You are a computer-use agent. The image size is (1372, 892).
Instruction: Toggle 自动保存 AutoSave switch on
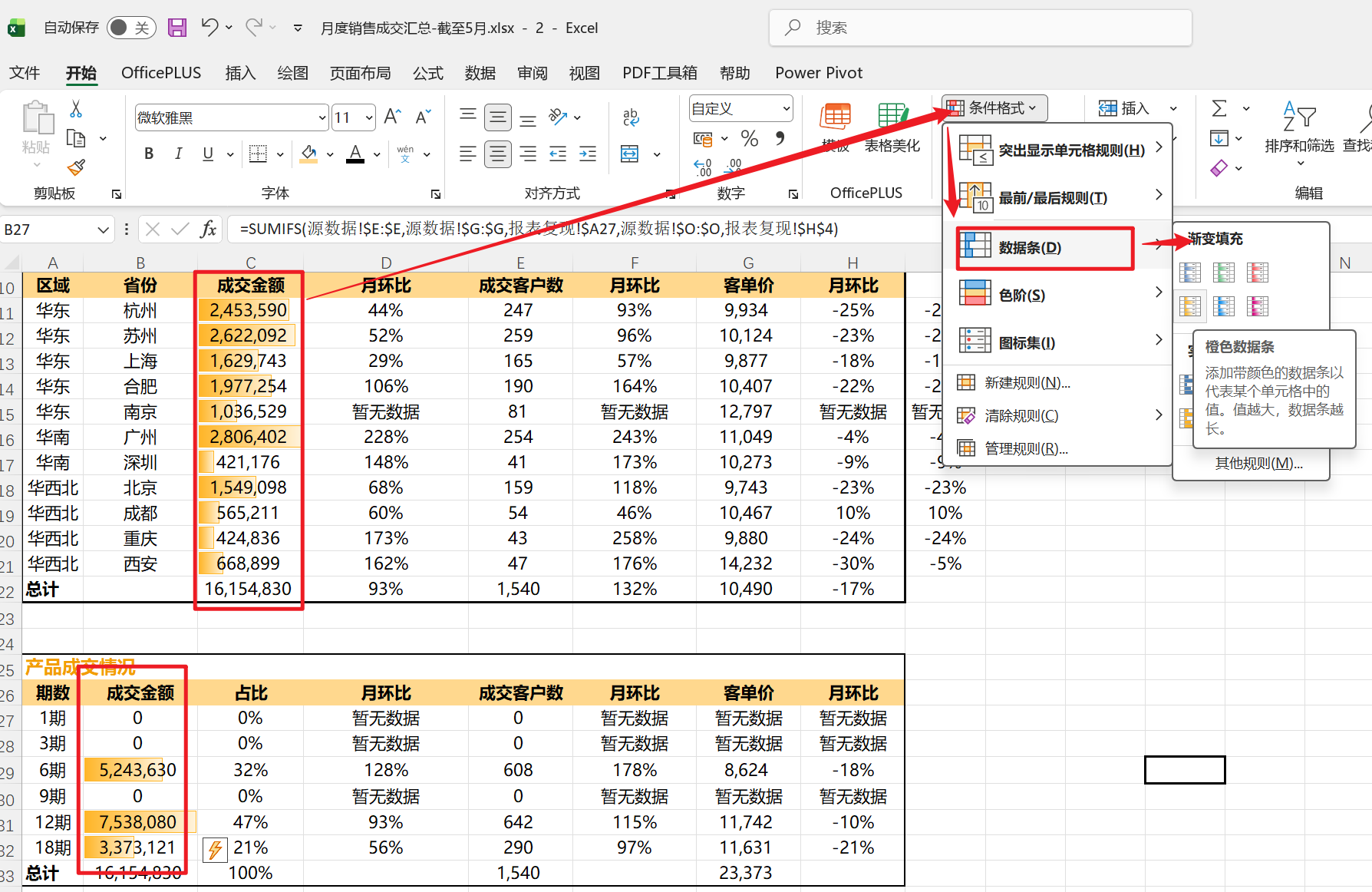click(132, 27)
